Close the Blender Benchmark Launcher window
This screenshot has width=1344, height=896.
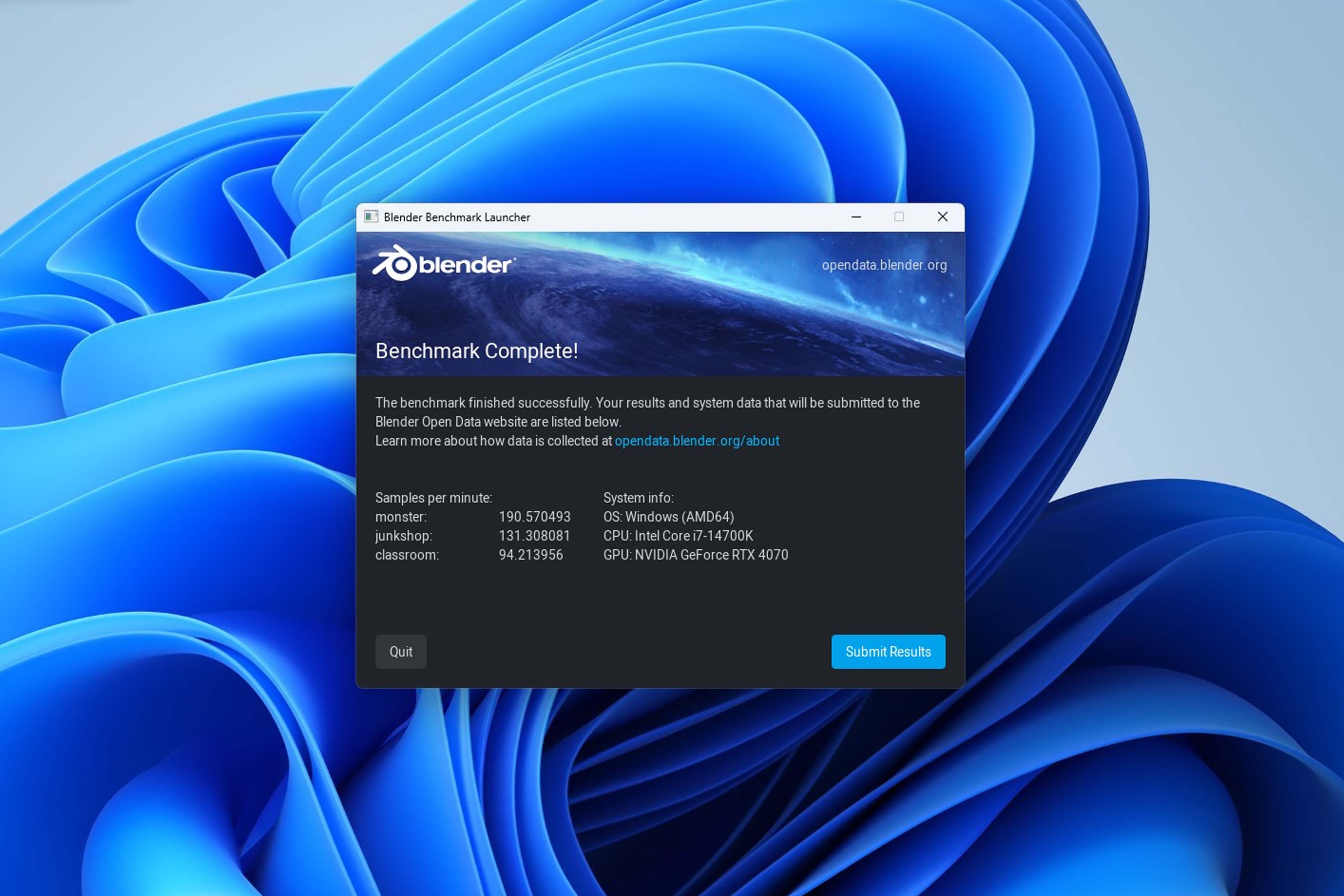tap(943, 216)
